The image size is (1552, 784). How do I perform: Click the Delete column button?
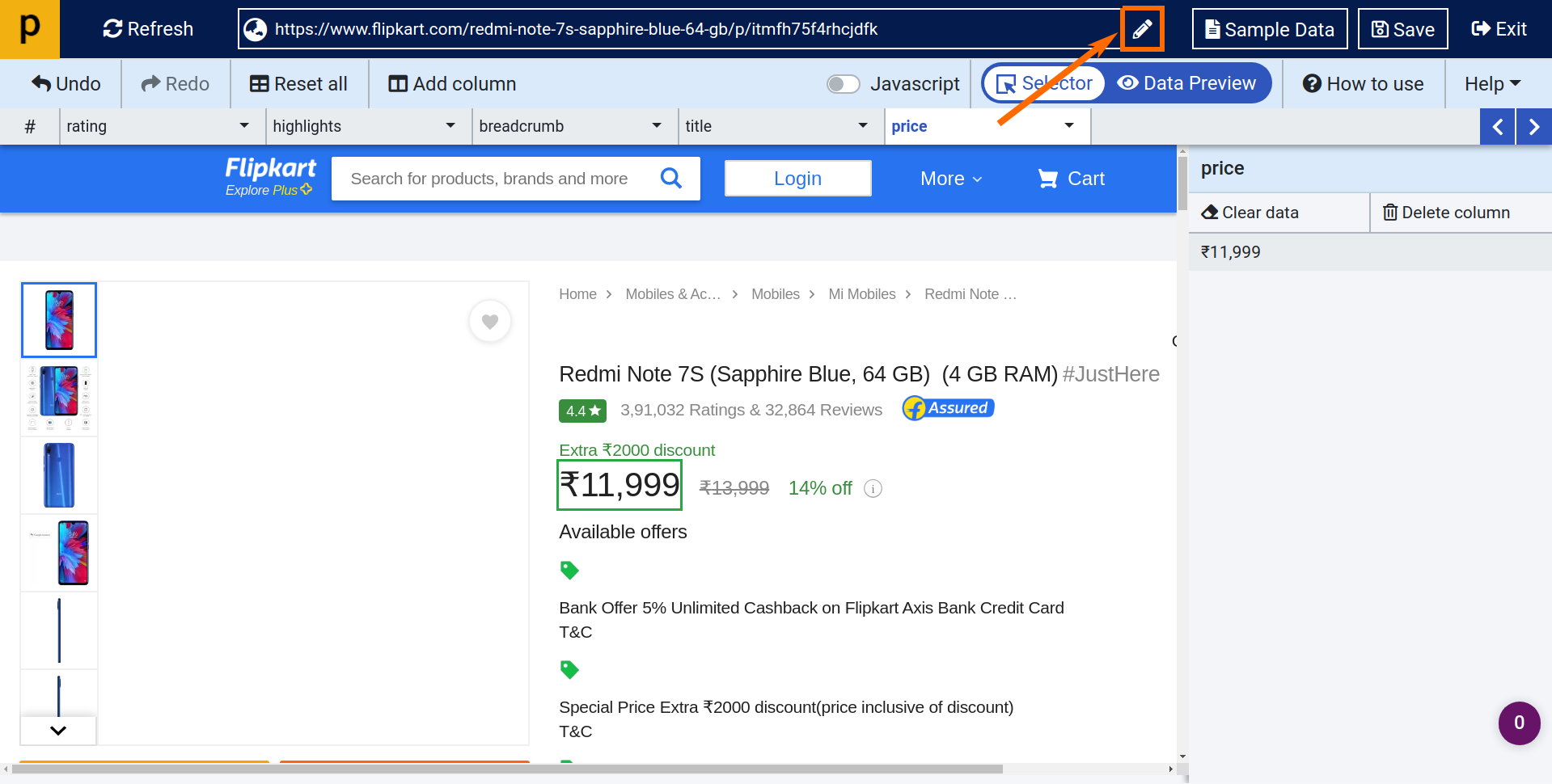[x=1446, y=213]
